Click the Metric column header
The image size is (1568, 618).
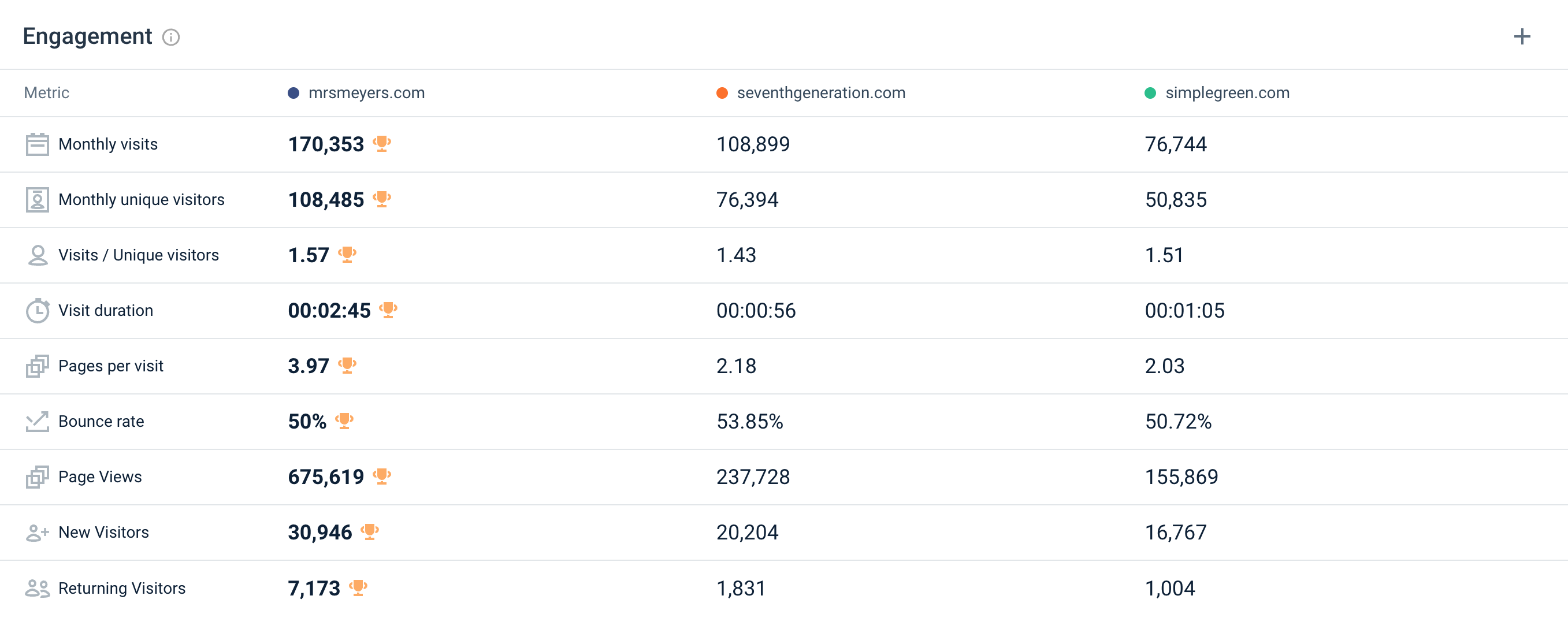pyautogui.click(x=46, y=92)
